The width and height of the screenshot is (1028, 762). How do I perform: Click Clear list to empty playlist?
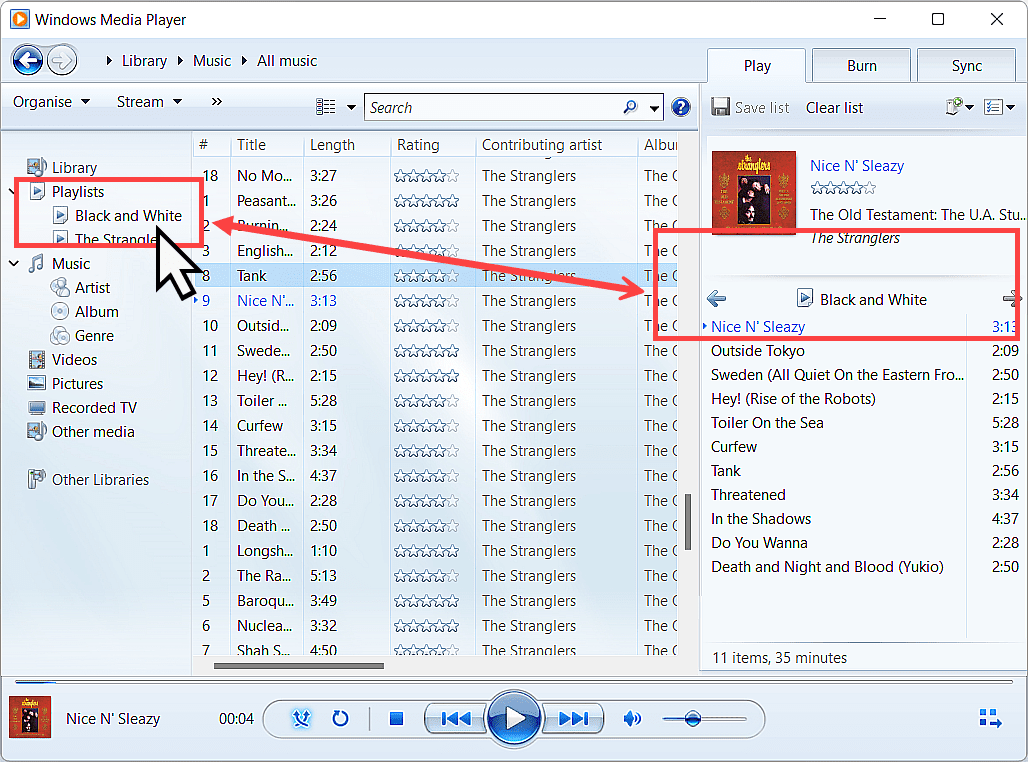coord(834,107)
